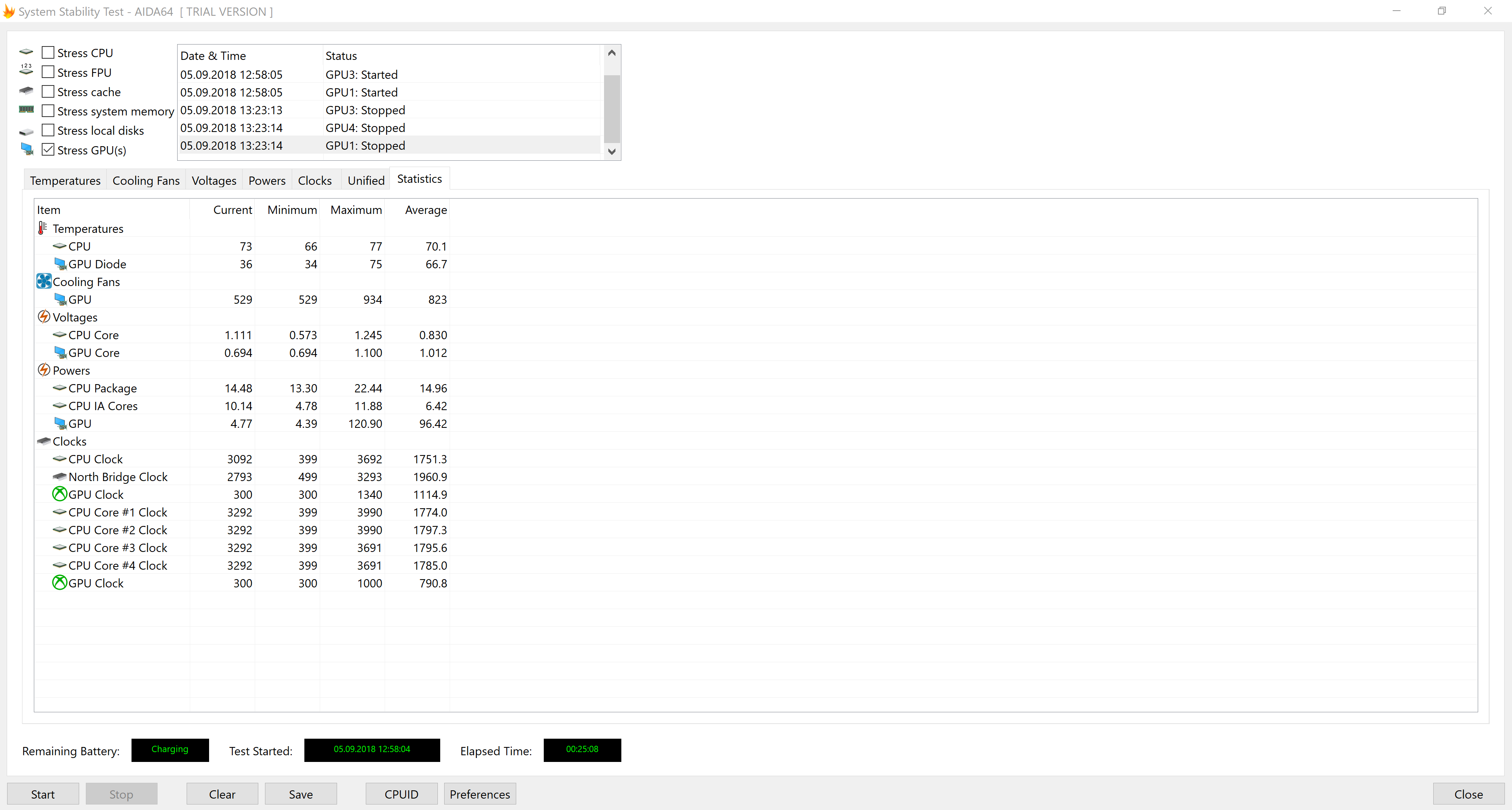Image resolution: width=1512 pixels, height=810 pixels.
Task: Enable the Stress CPU checkbox
Action: pyautogui.click(x=48, y=52)
